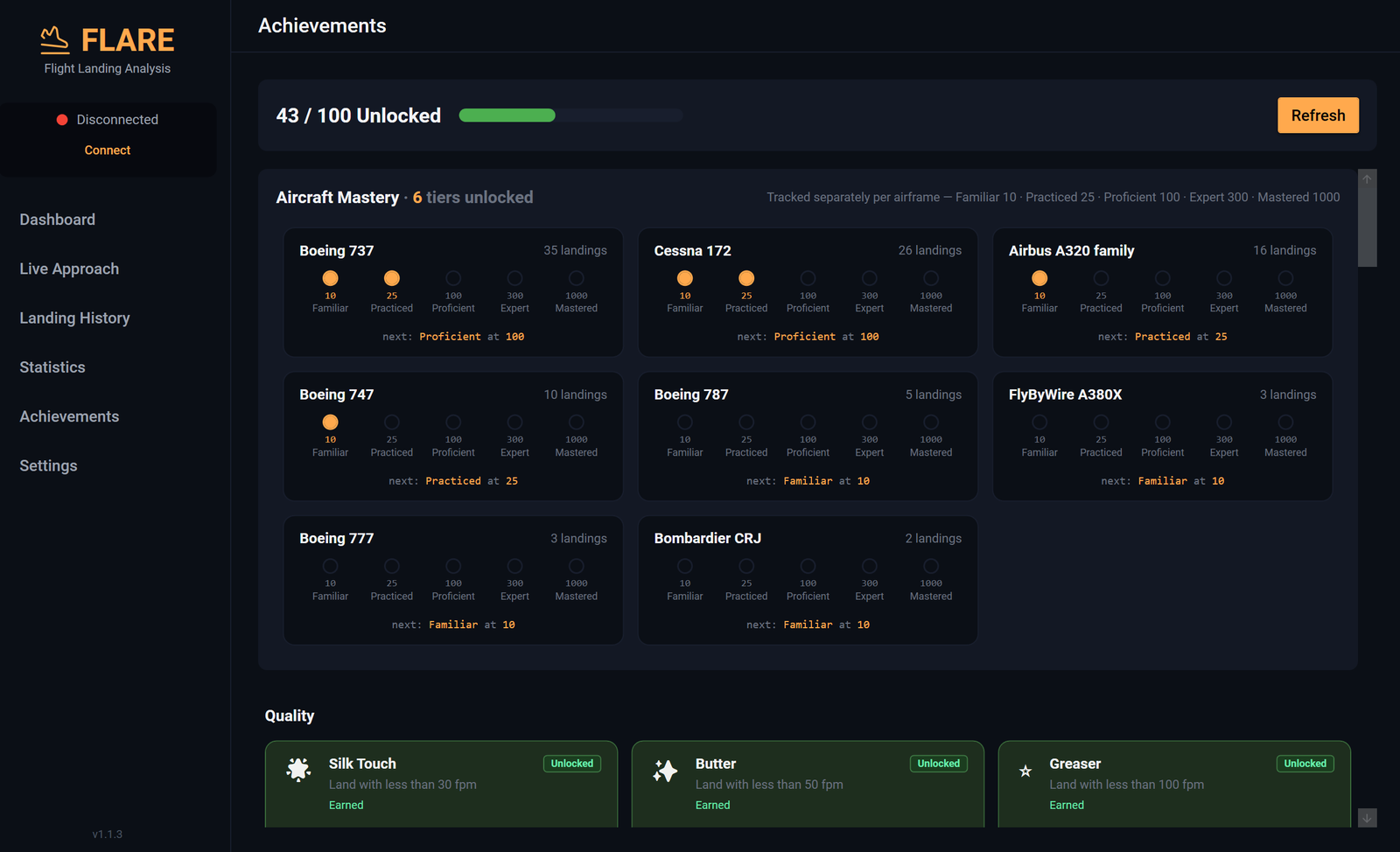
Task: Click '6 tiers unlocked' text
Action: point(472,198)
